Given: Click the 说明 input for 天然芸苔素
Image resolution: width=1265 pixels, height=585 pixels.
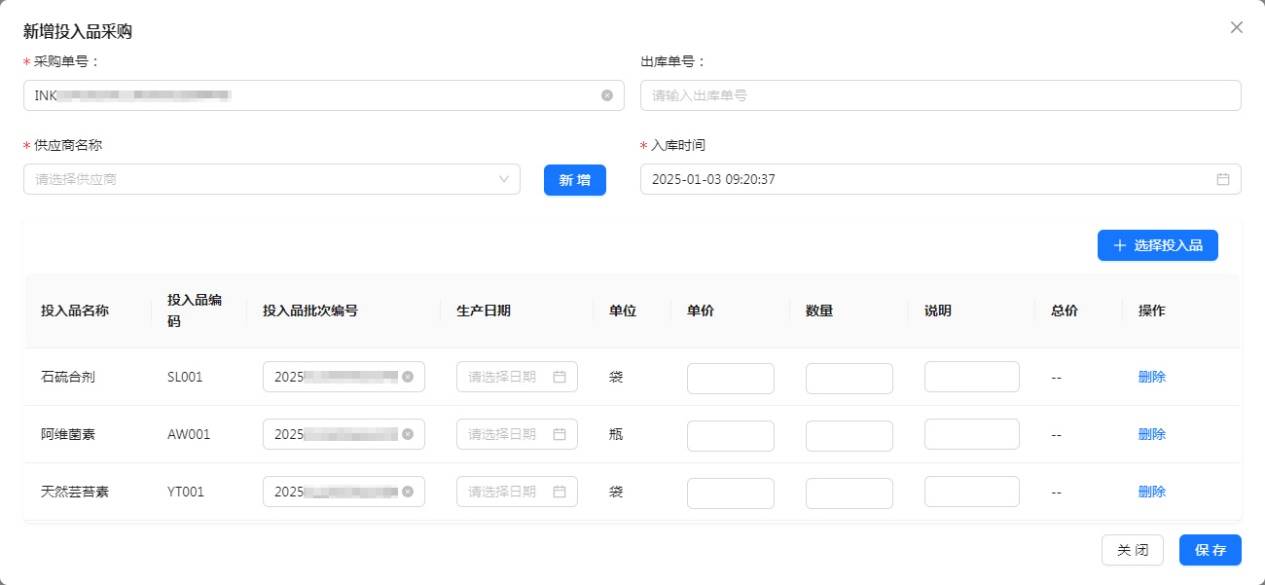Looking at the screenshot, I should (x=971, y=492).
